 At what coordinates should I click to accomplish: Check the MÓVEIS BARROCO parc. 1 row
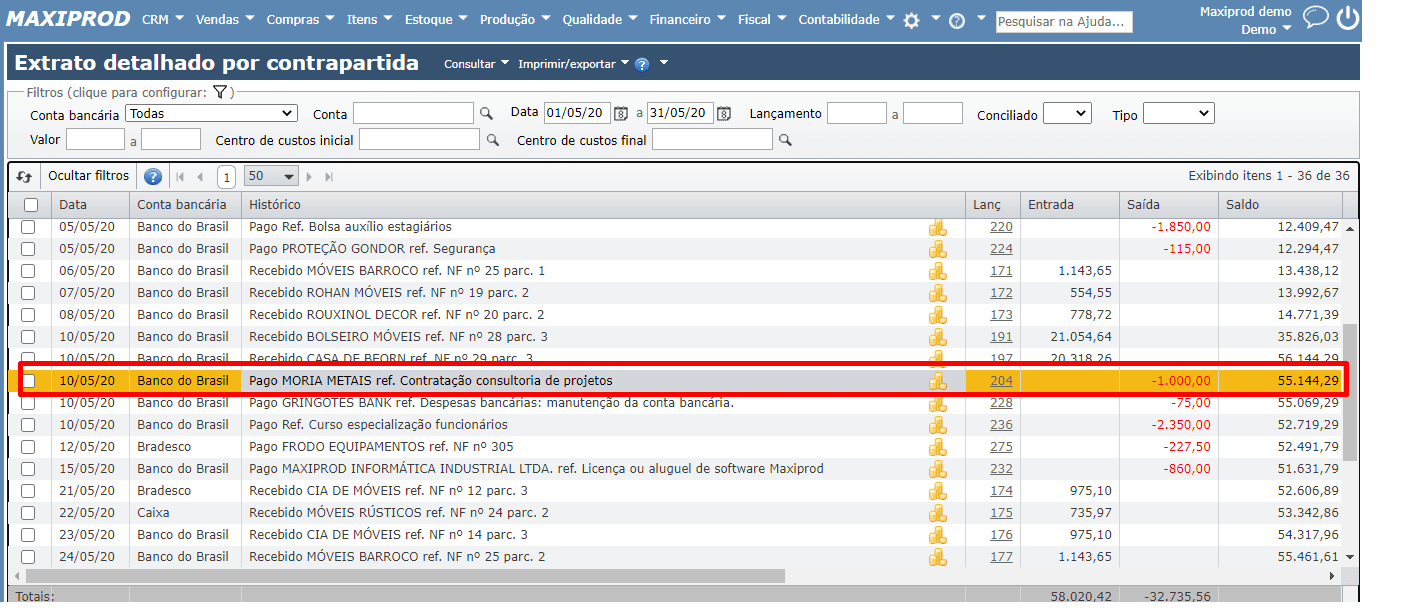28,271
